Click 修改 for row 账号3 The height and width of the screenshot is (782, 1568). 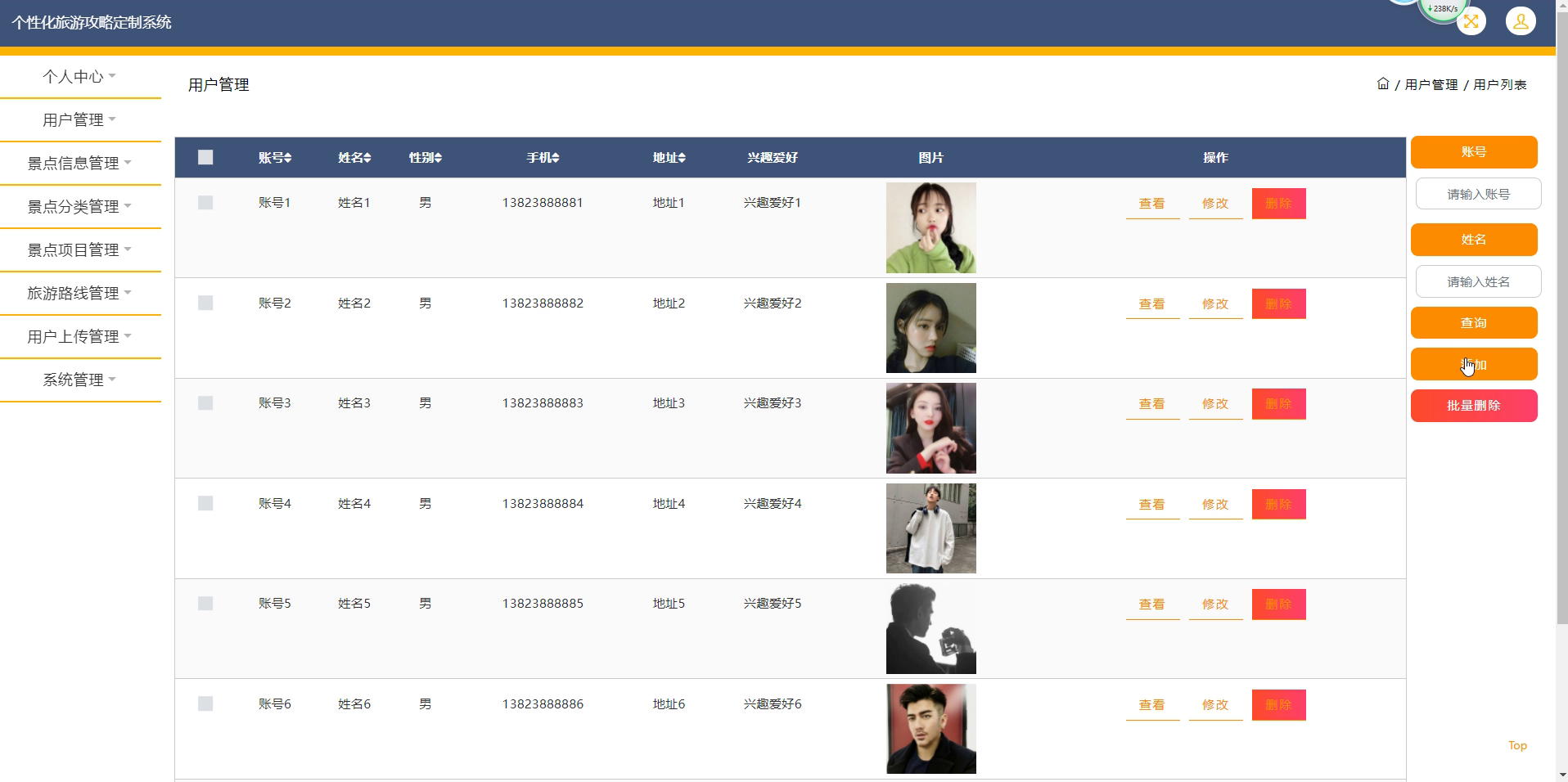point(1215,404)
